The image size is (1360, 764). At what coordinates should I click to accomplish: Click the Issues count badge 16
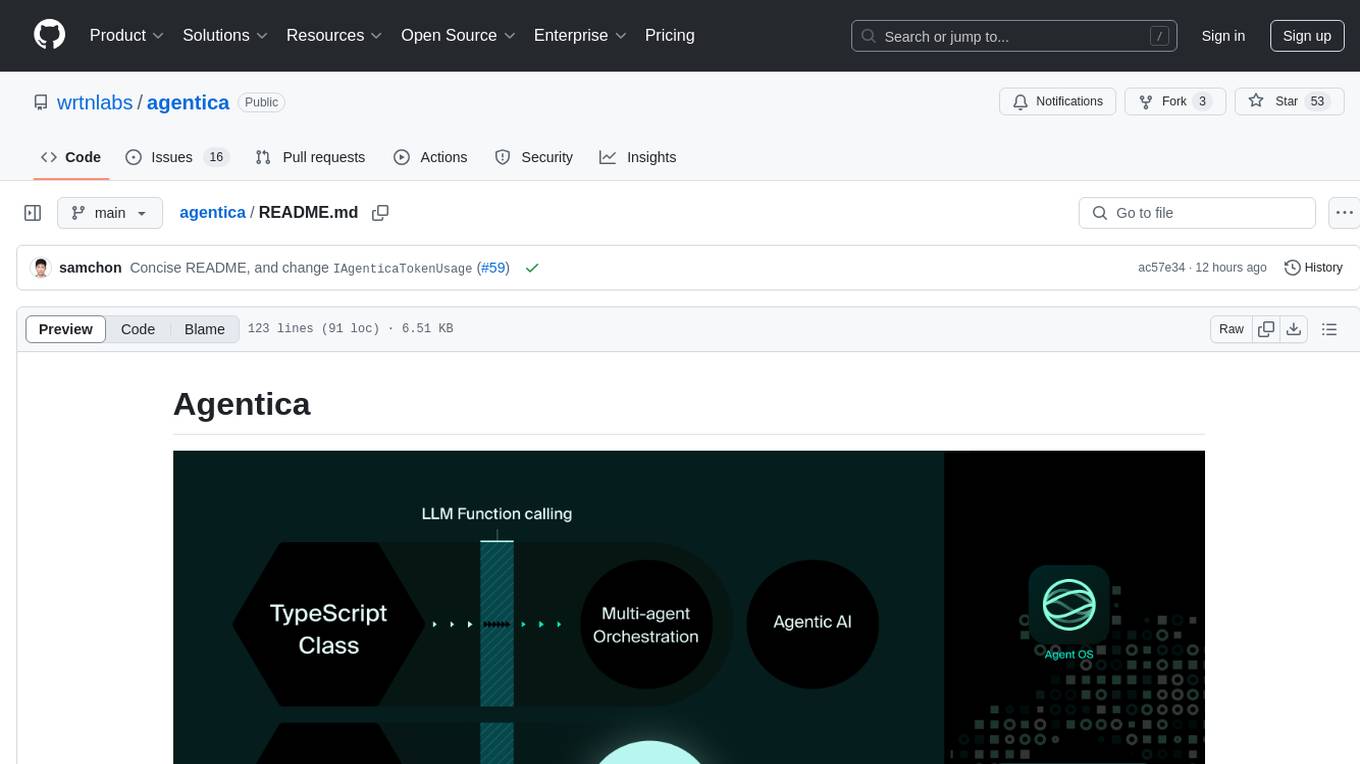tap(216, 157)
